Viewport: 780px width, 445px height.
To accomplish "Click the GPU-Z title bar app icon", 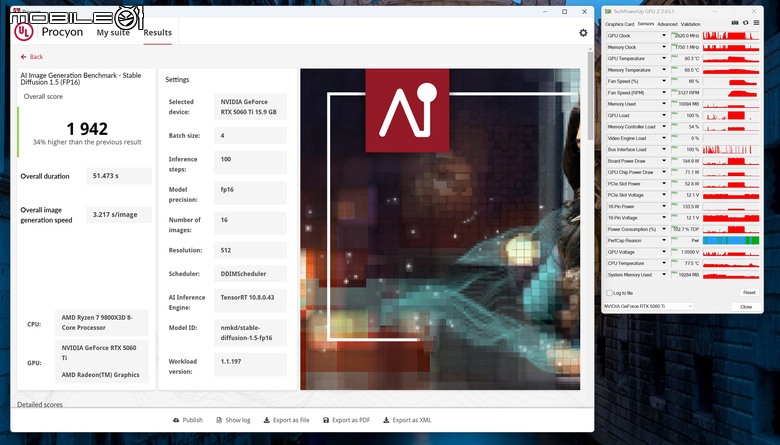I will pos(608,11).
